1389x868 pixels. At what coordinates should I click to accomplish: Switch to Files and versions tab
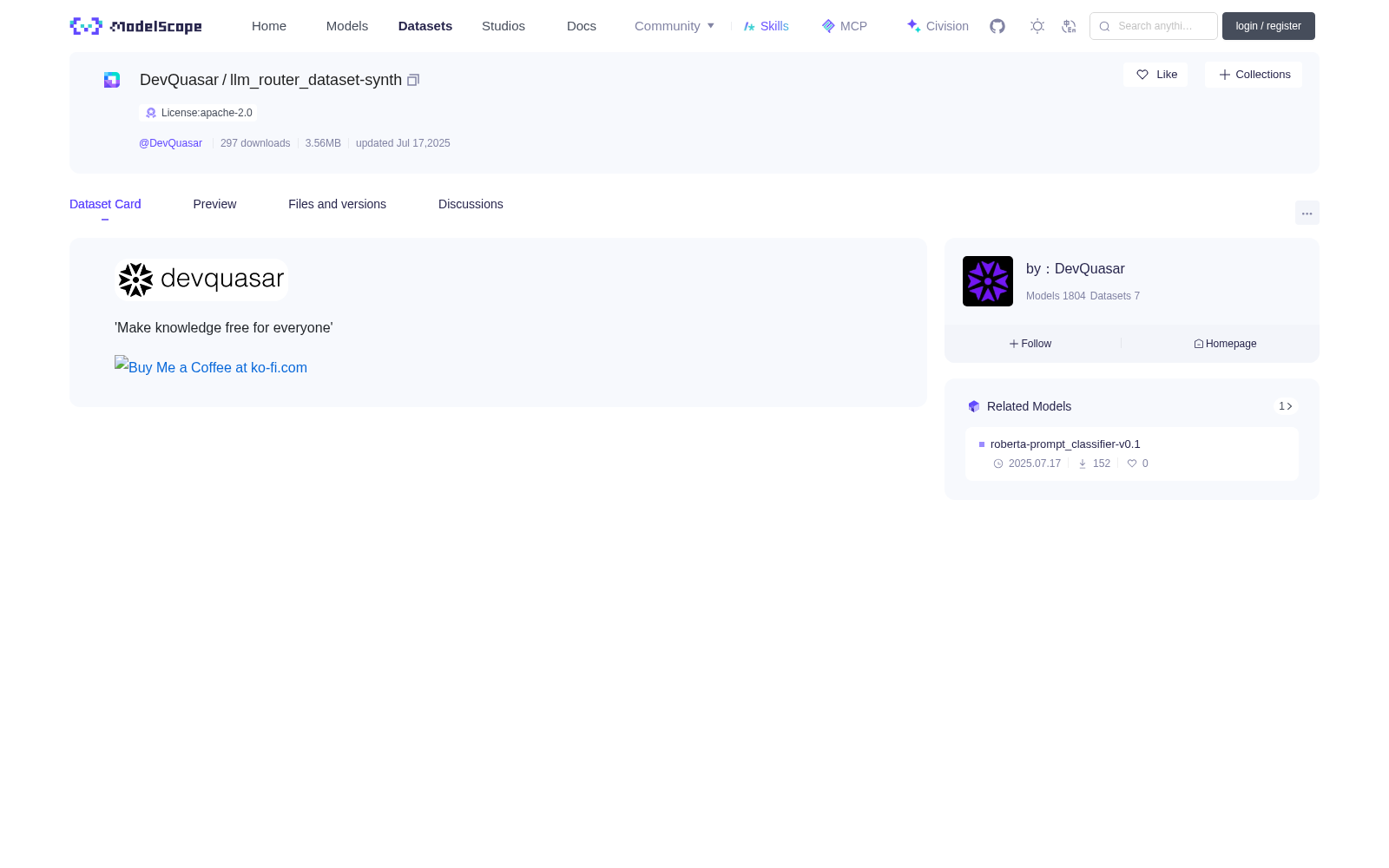[x=337, y=204]
